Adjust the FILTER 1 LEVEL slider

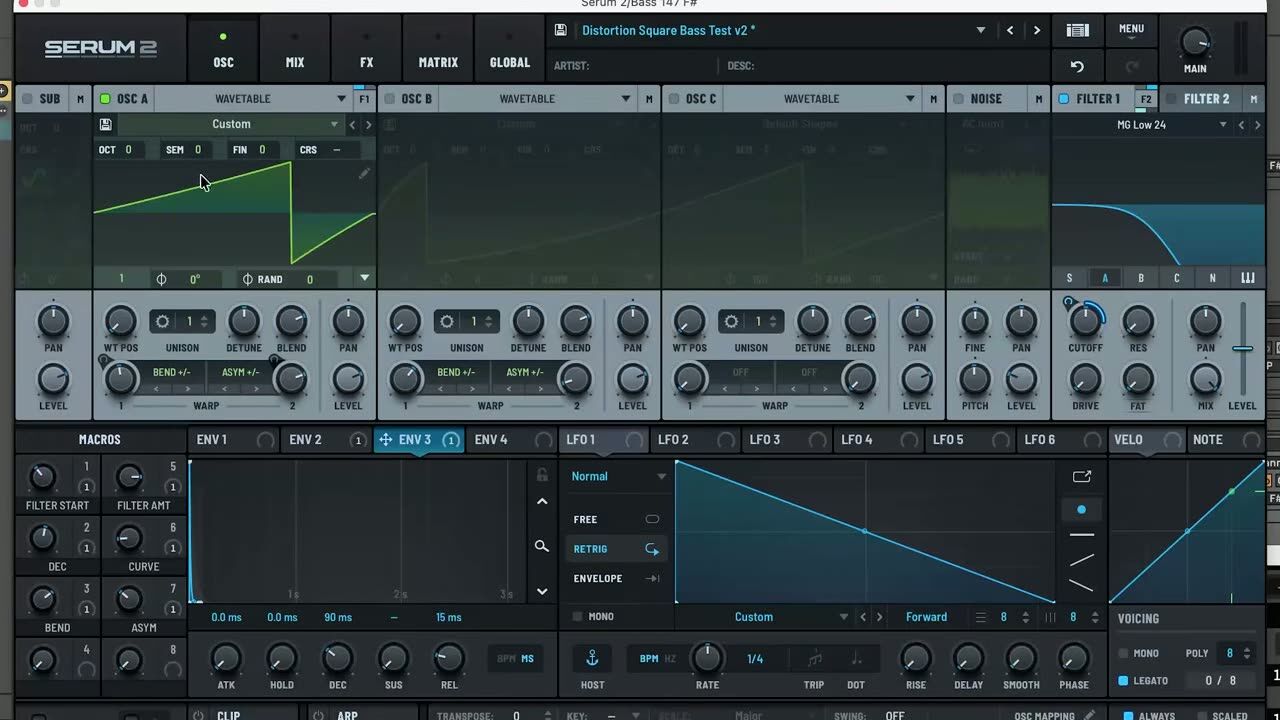coord(1242,348)
